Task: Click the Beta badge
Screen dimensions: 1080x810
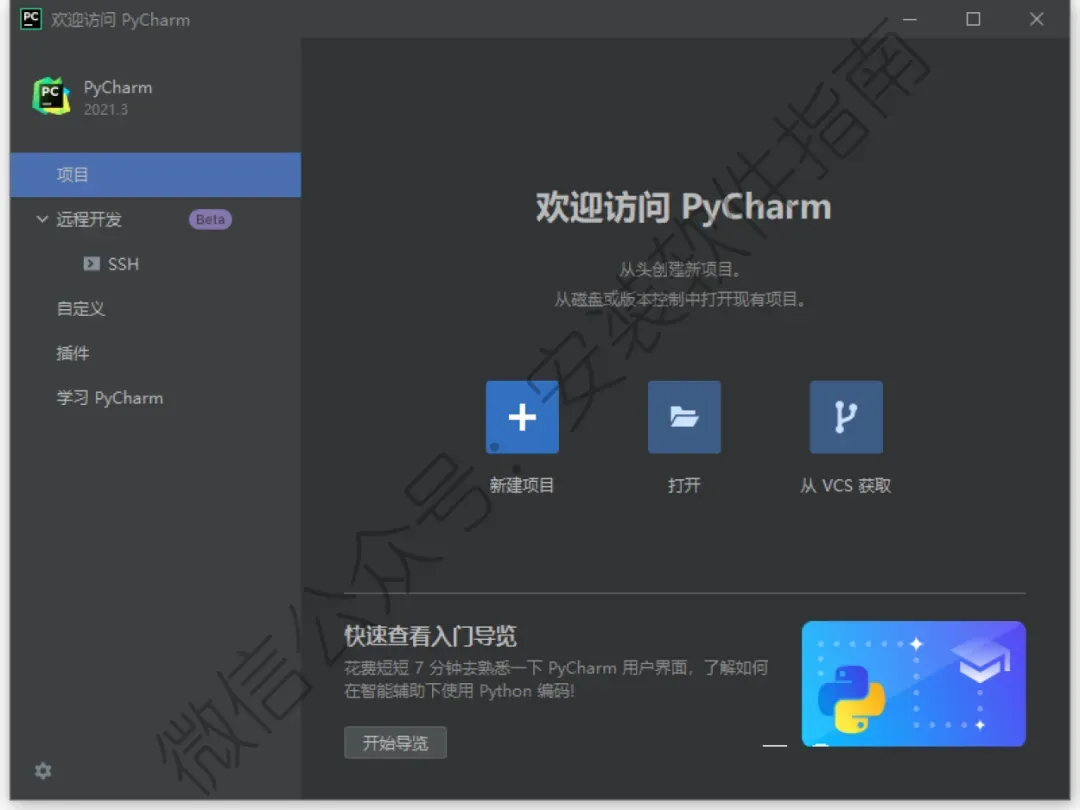Action: pos(210,219)
